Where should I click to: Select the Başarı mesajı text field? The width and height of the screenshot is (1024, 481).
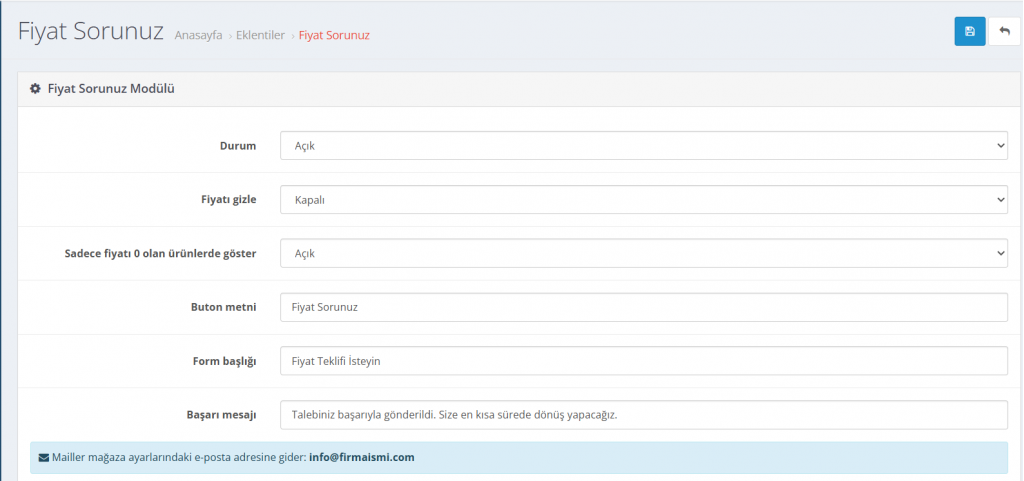[x=643, y=414]
